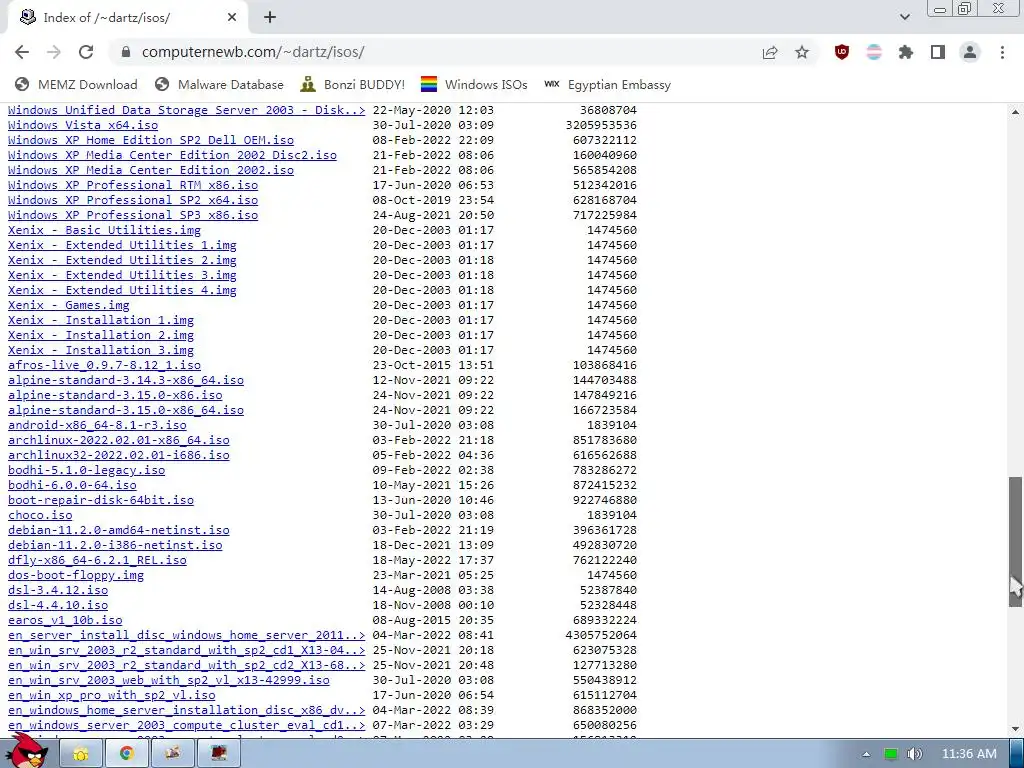This screenshot has width=1024, height=768.
Task: Download Windows Vista x64.iso
Action: tap(83, 125)
